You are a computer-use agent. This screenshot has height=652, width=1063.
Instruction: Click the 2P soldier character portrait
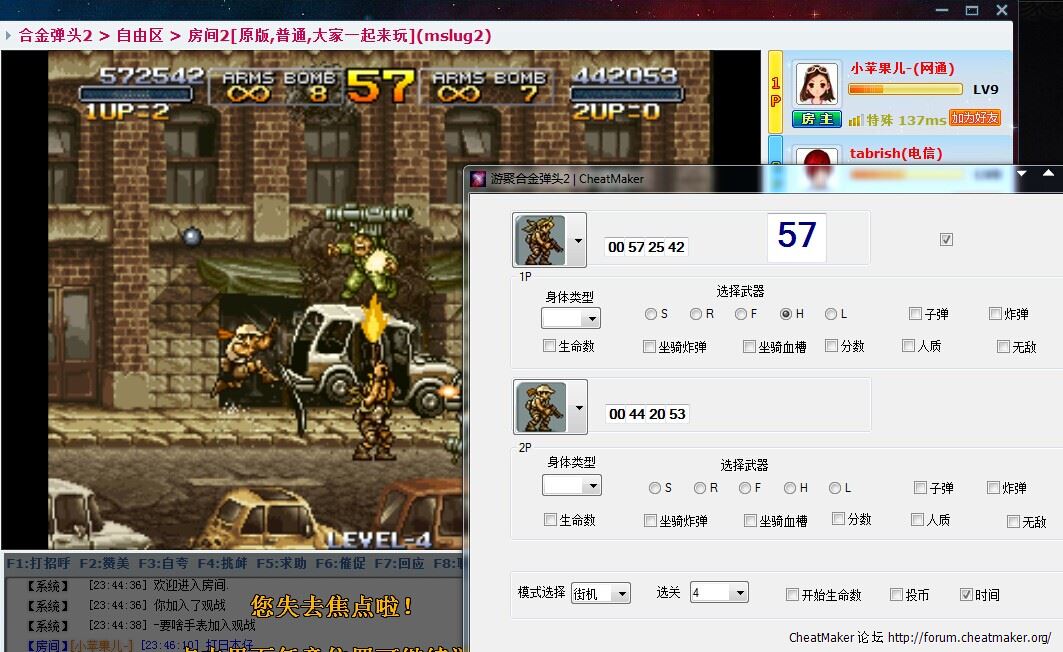(540, 407)
